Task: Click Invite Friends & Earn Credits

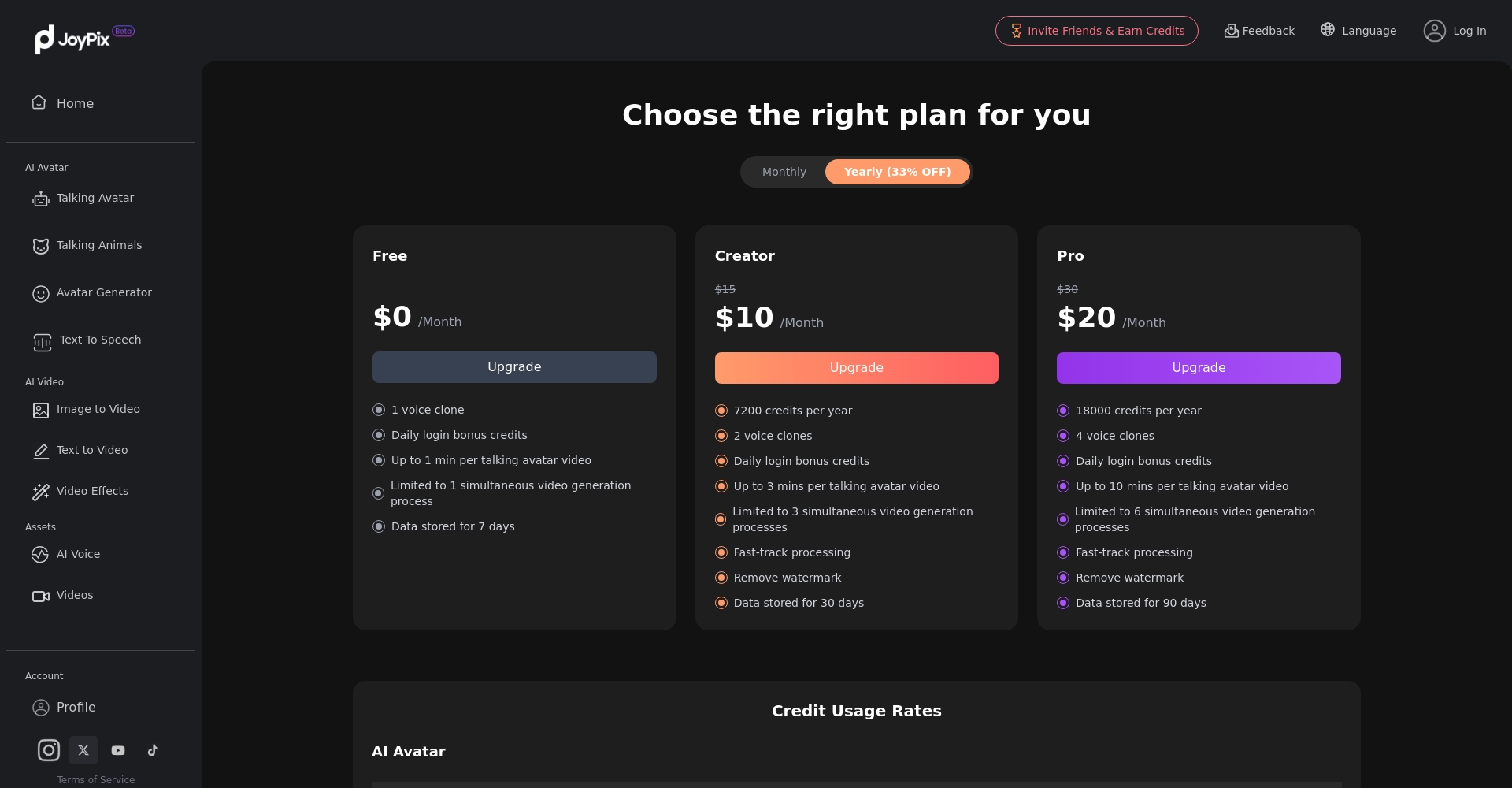Action: click(x=1096, y=31)
